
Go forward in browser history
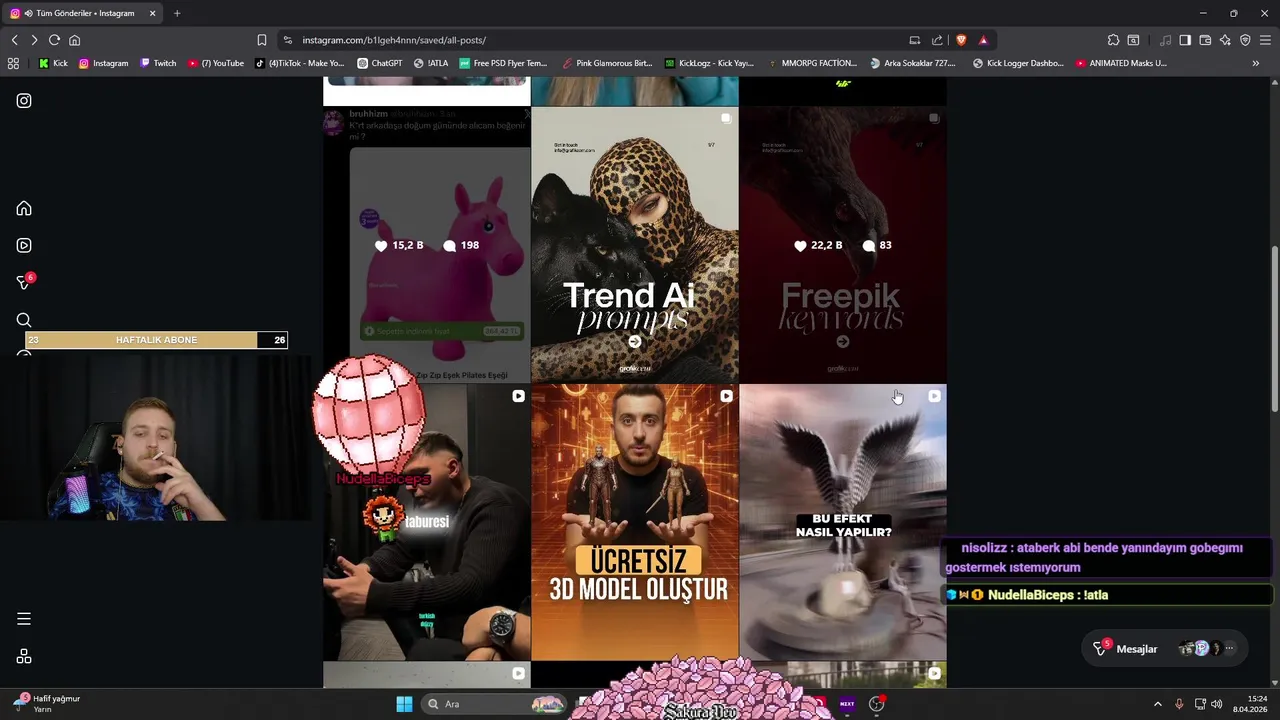pyautogui.click(x=34, y=40)
